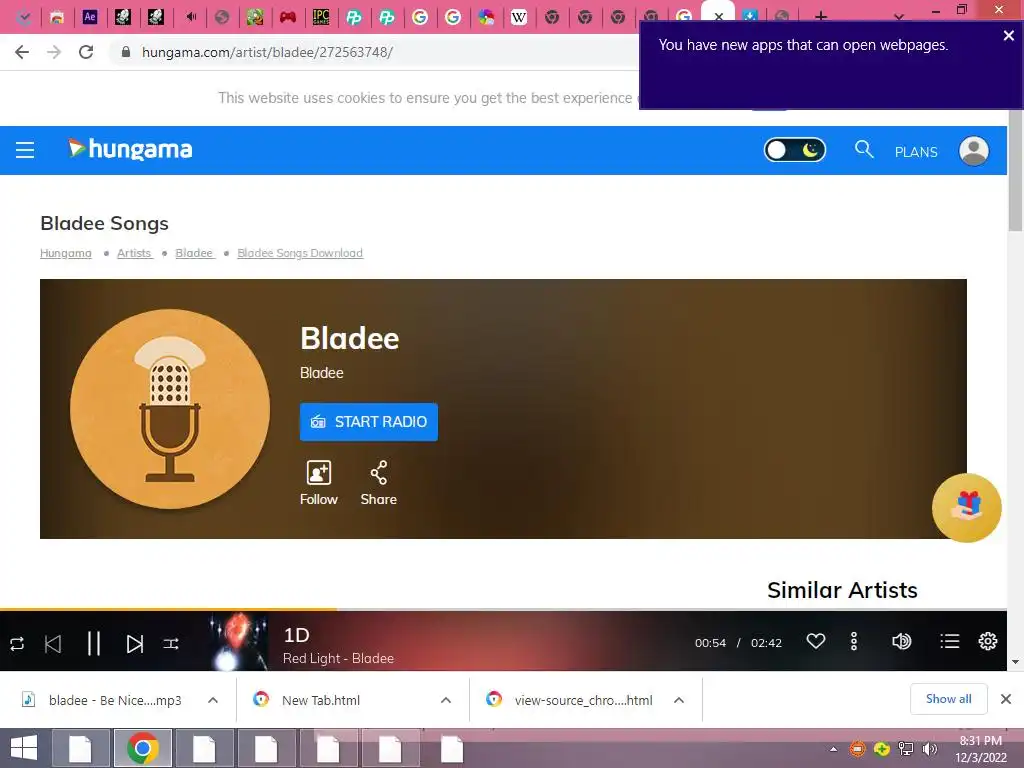Screen dimensions: 1024x768
Task: Pause the playing song
Action: [x=93, y=644]
